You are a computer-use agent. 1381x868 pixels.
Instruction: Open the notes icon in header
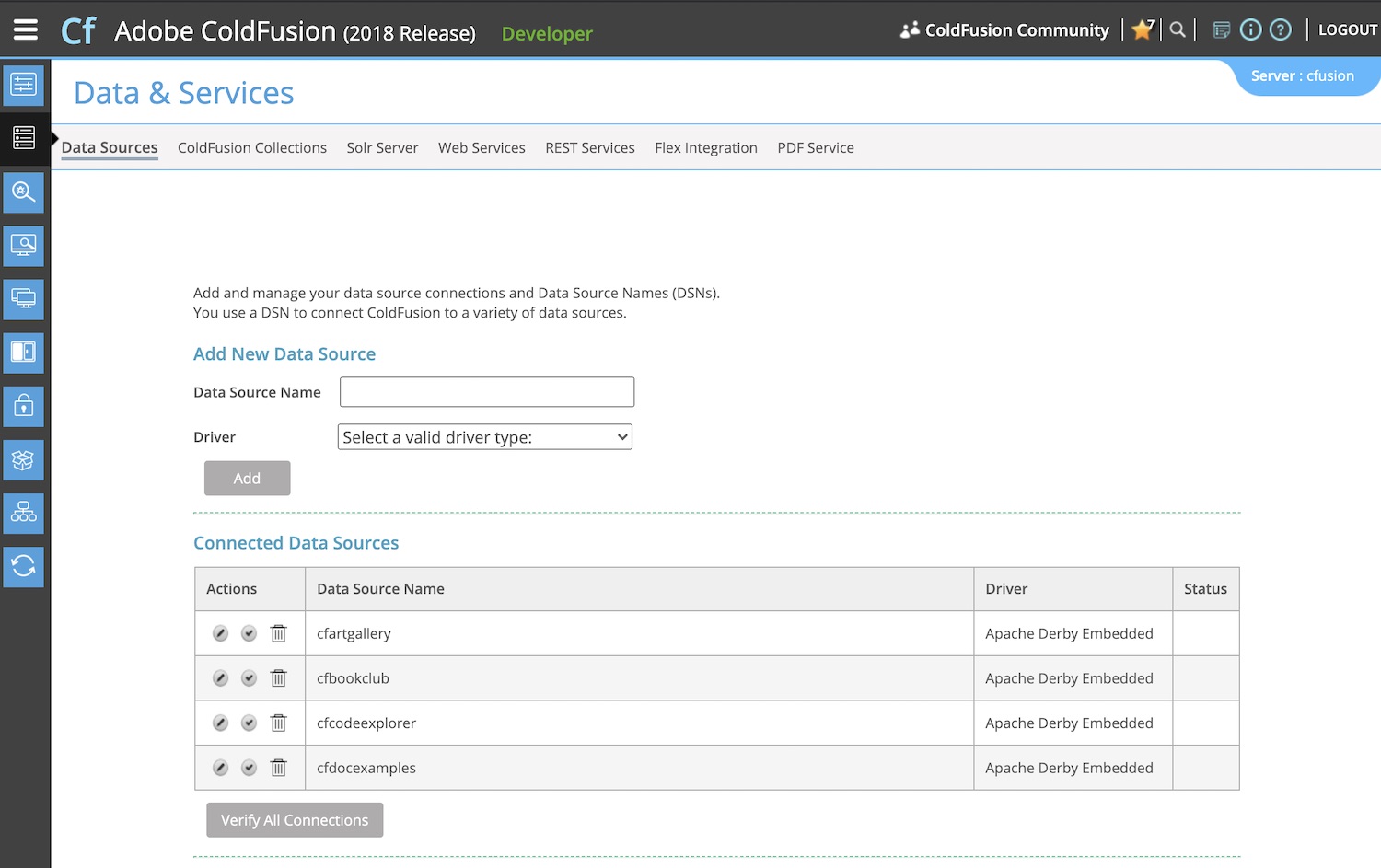(x=1222, y=29)
